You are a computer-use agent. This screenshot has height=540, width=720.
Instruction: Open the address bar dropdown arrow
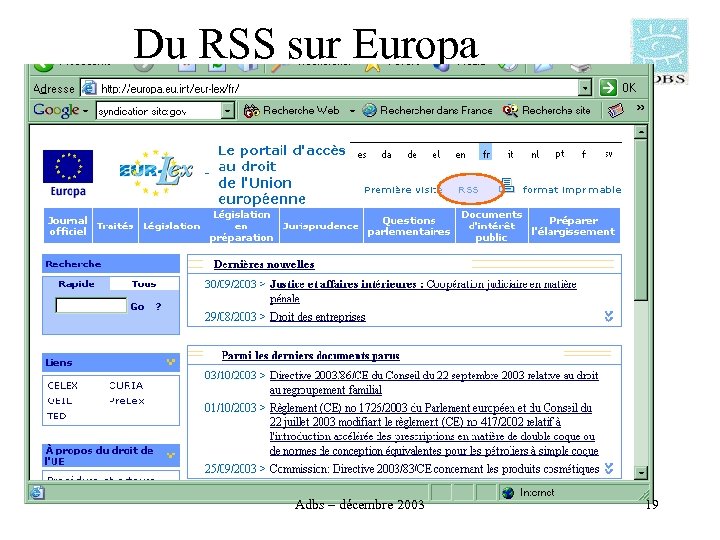pyautogui.click(x=584, y=88)
